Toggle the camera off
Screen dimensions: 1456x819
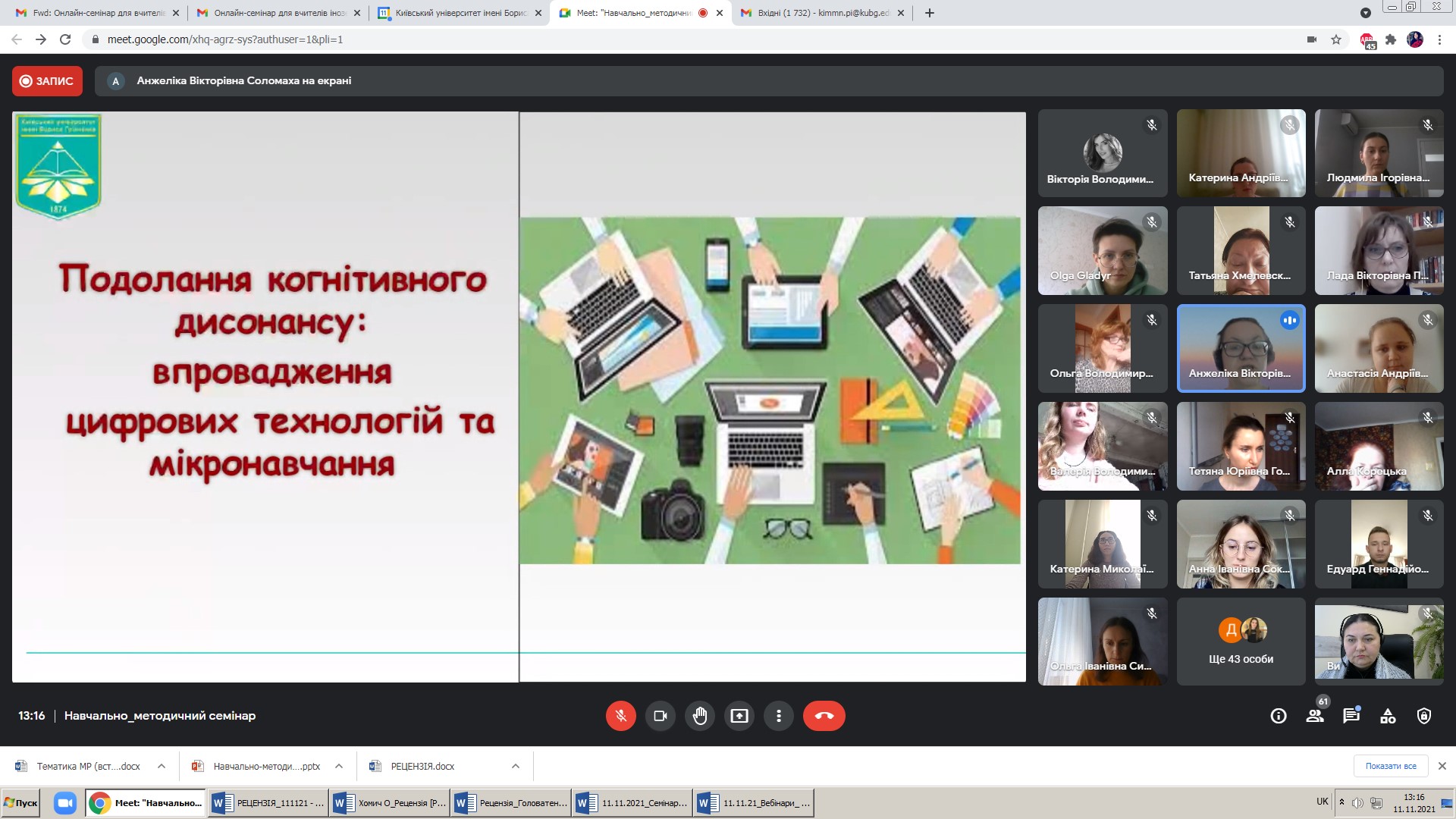[660, 716]
